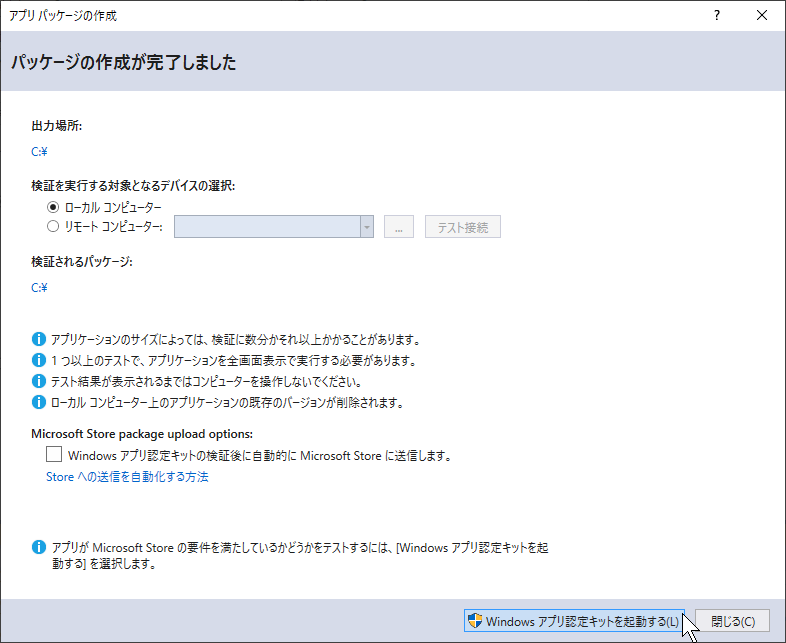
Task: Click the shield icon on the launch button
Action: (x=475, y=620)
